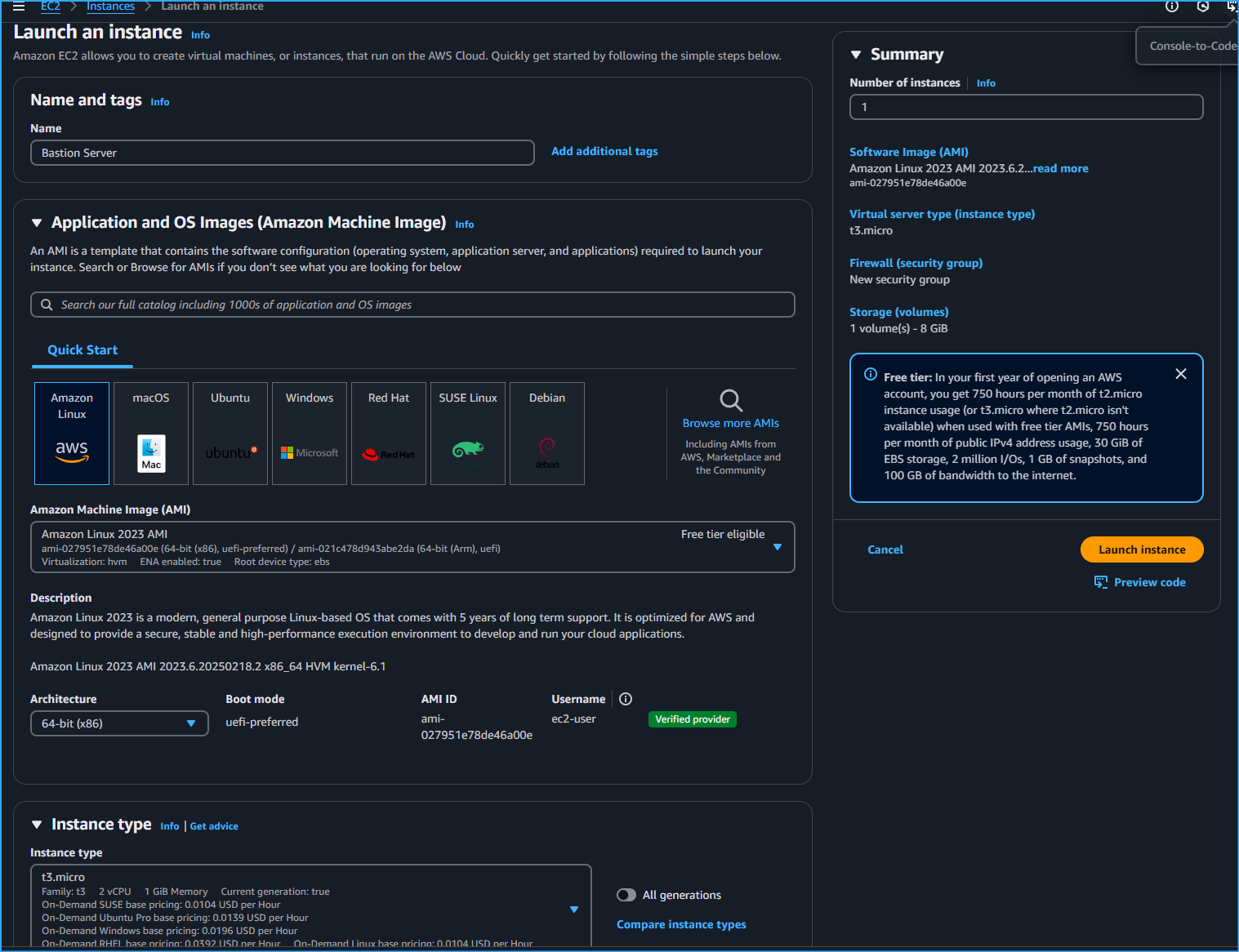1239x952 pixels.
Task: Select the SUSE Linux AMI tile
Action: click(x=467, y=433)
